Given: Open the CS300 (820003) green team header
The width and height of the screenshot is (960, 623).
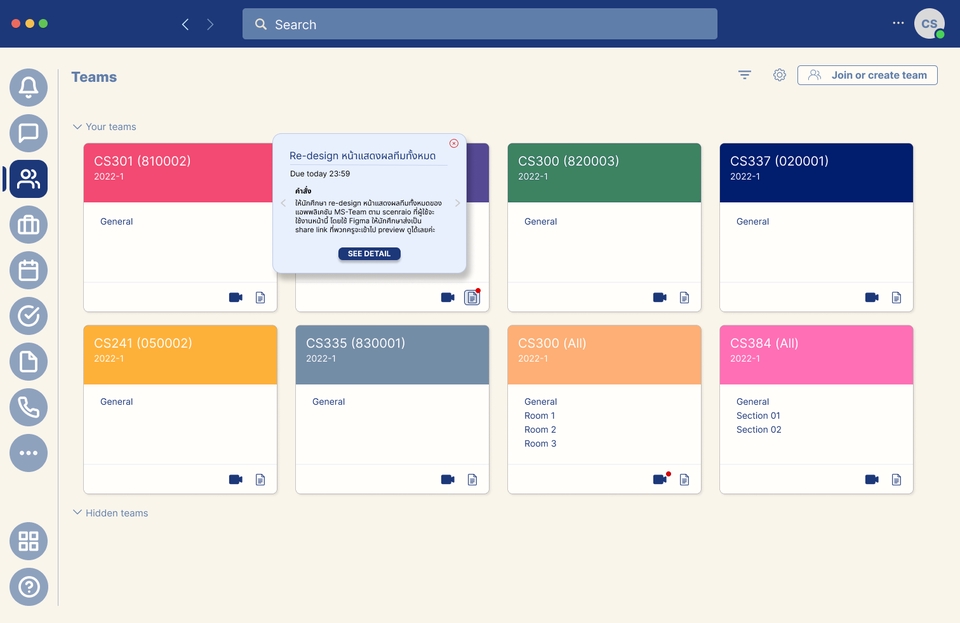Looking at the screenshot, I should click(604, 173).
